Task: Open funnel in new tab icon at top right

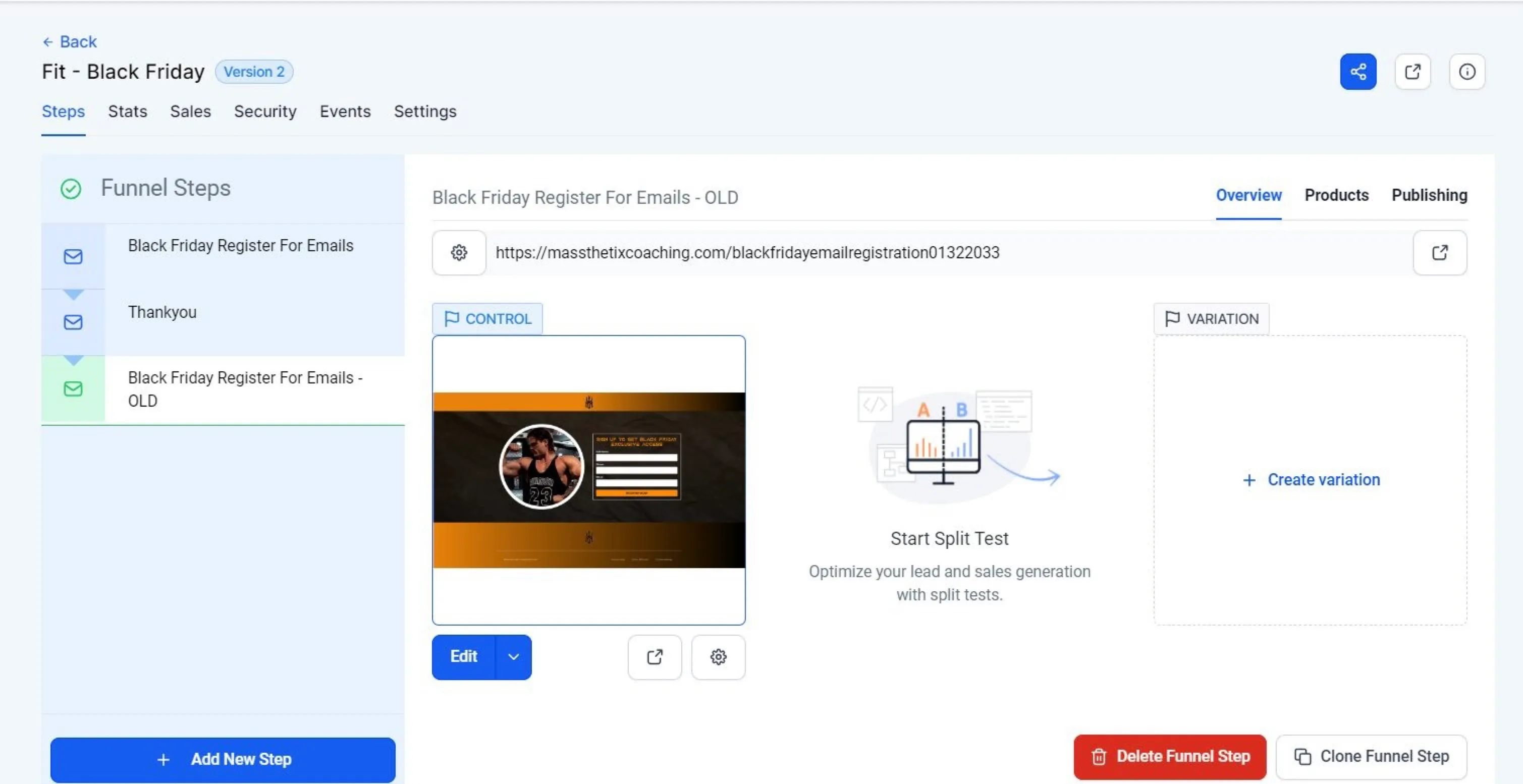Action: (1412, 72)
